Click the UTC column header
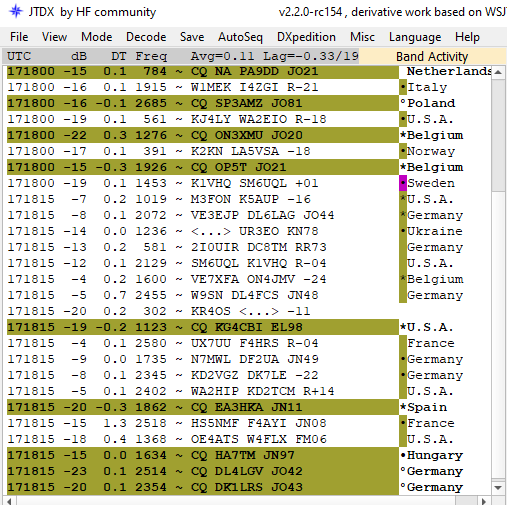The width and height of the screenshot is (507, 505). pos(19,56)
